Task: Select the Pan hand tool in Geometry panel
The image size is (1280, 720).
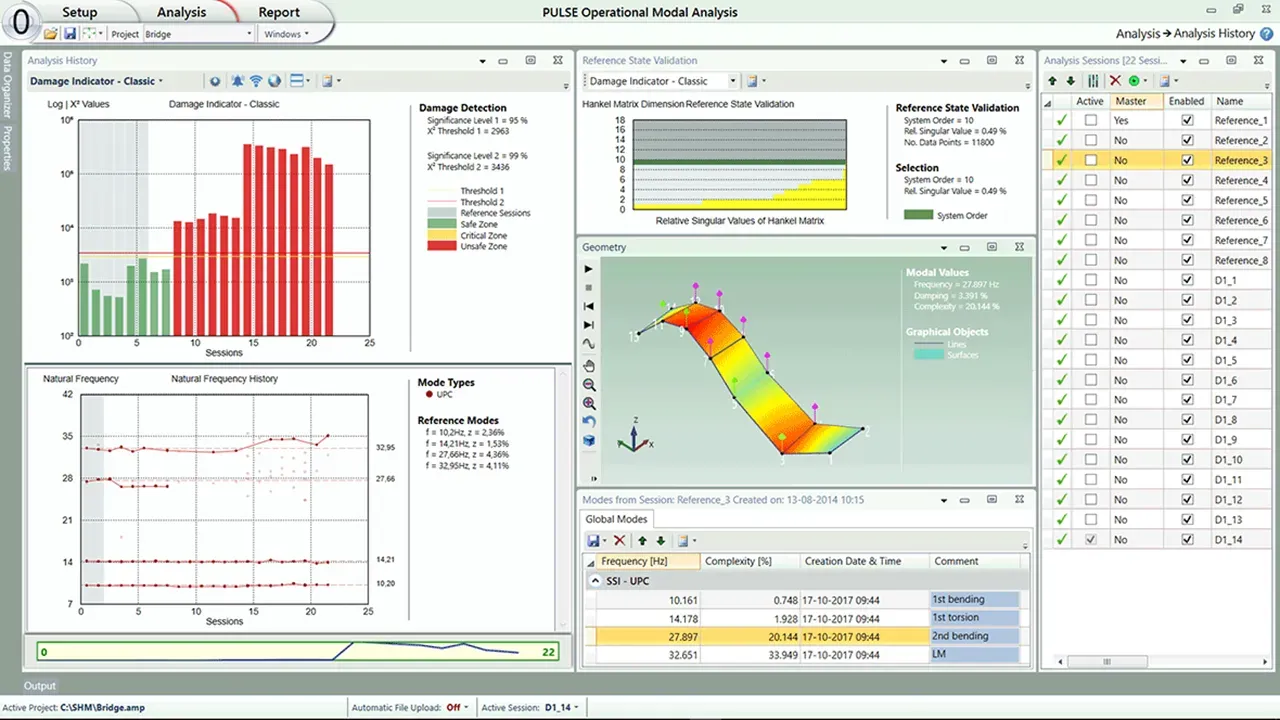Action: (589, 364)
